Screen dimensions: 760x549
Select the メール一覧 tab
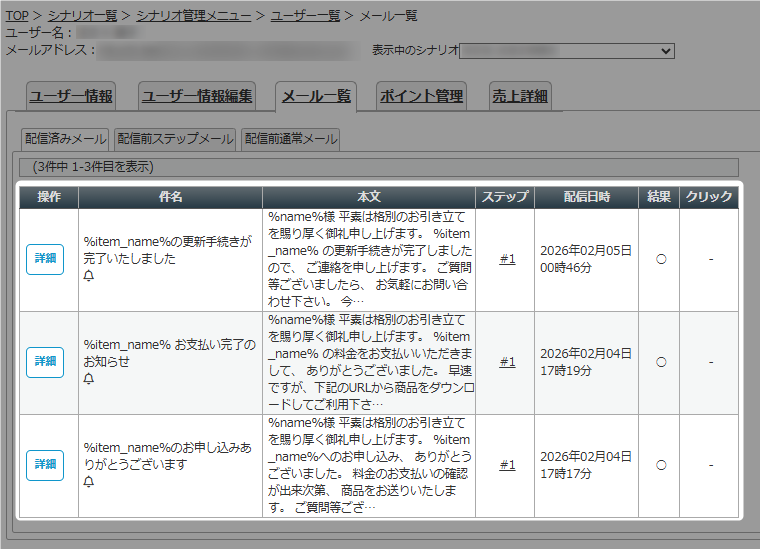tap(316, 96)
